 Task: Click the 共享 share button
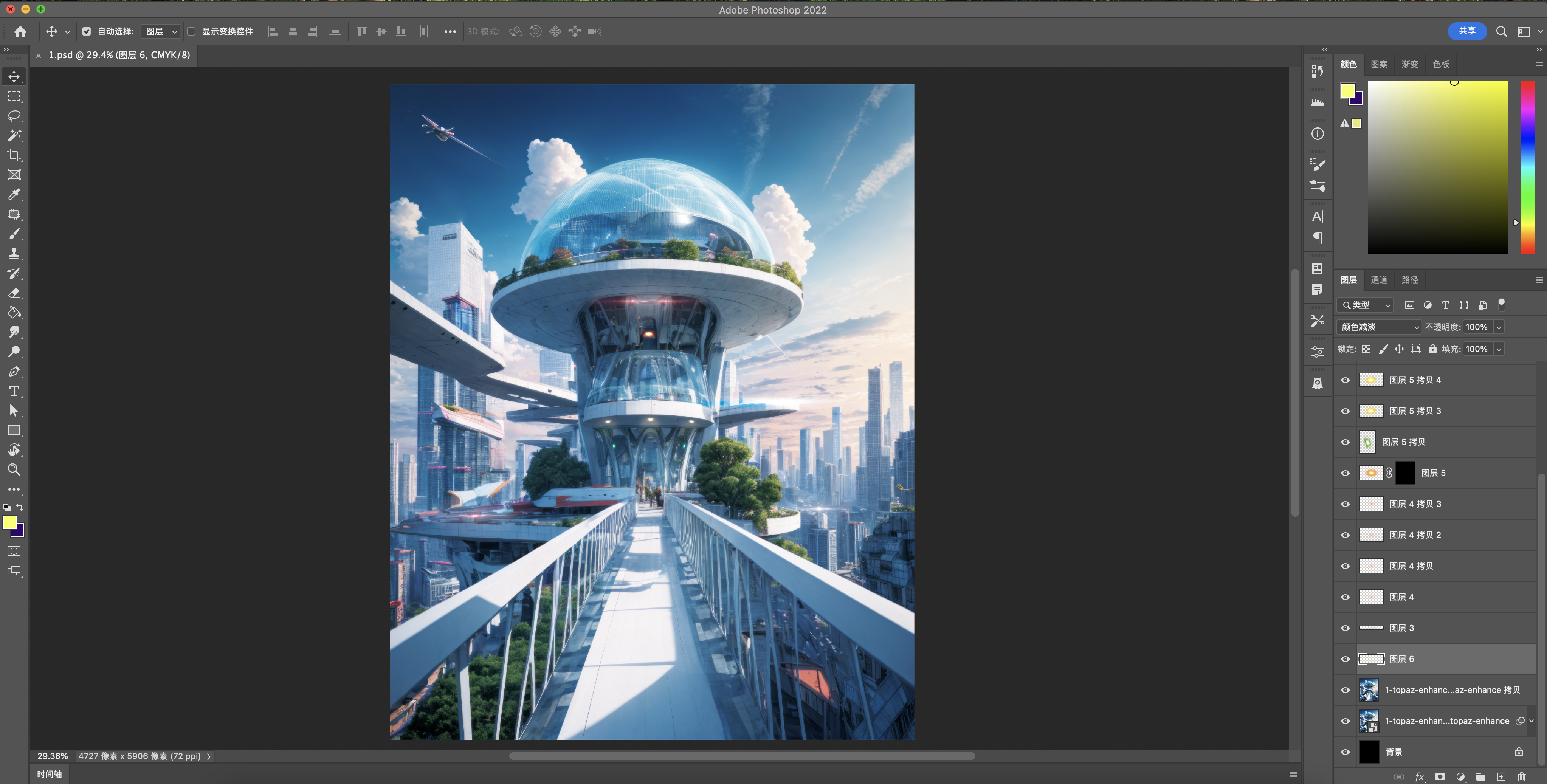1466,31
